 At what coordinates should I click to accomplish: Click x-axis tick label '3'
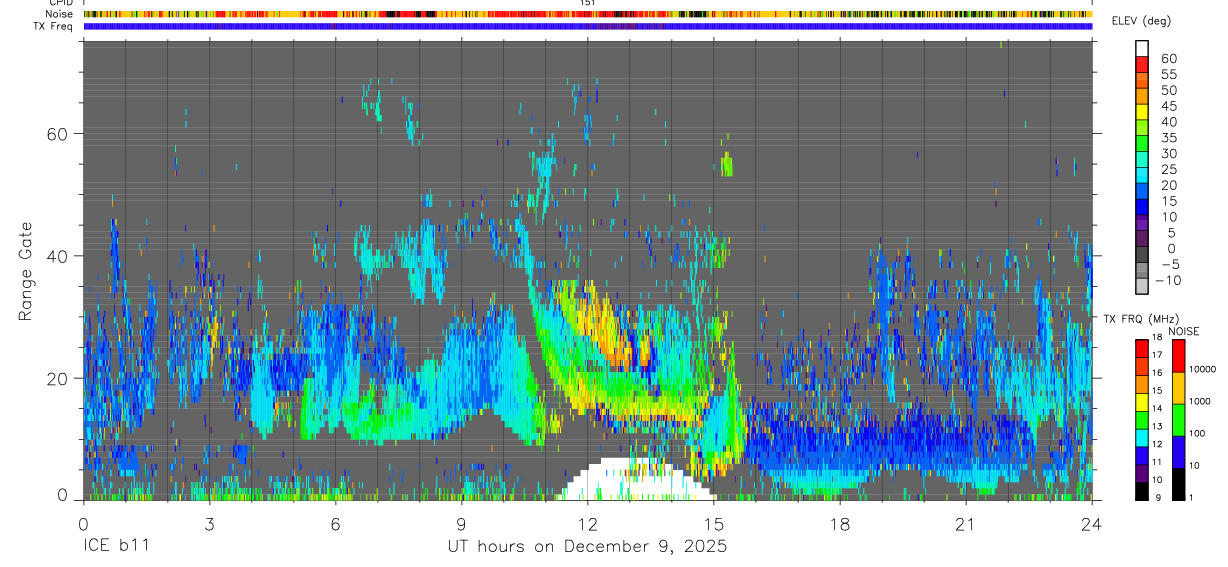pos(209,524)
